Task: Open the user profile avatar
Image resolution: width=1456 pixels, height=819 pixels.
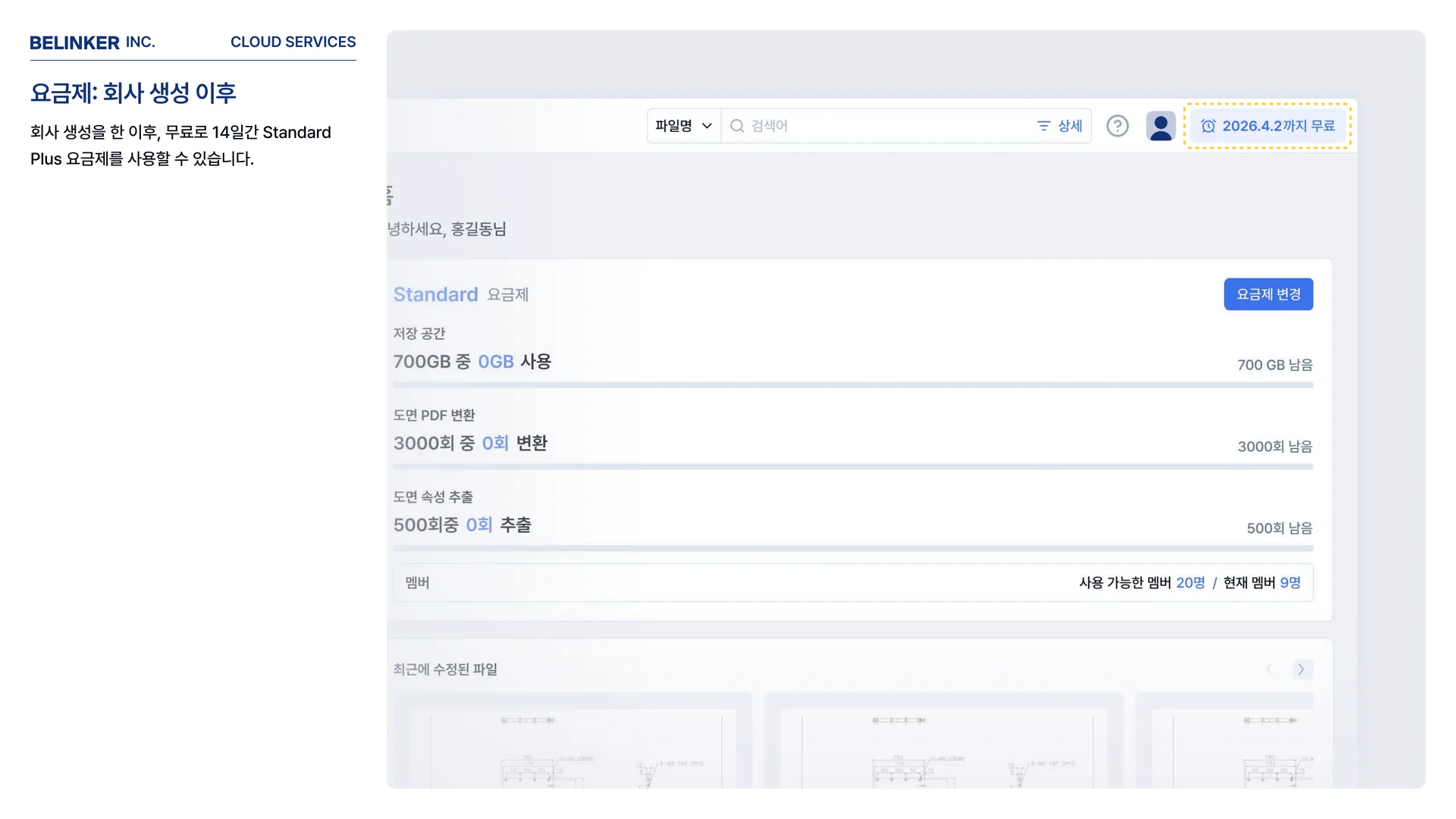Action: (1160, 126)
